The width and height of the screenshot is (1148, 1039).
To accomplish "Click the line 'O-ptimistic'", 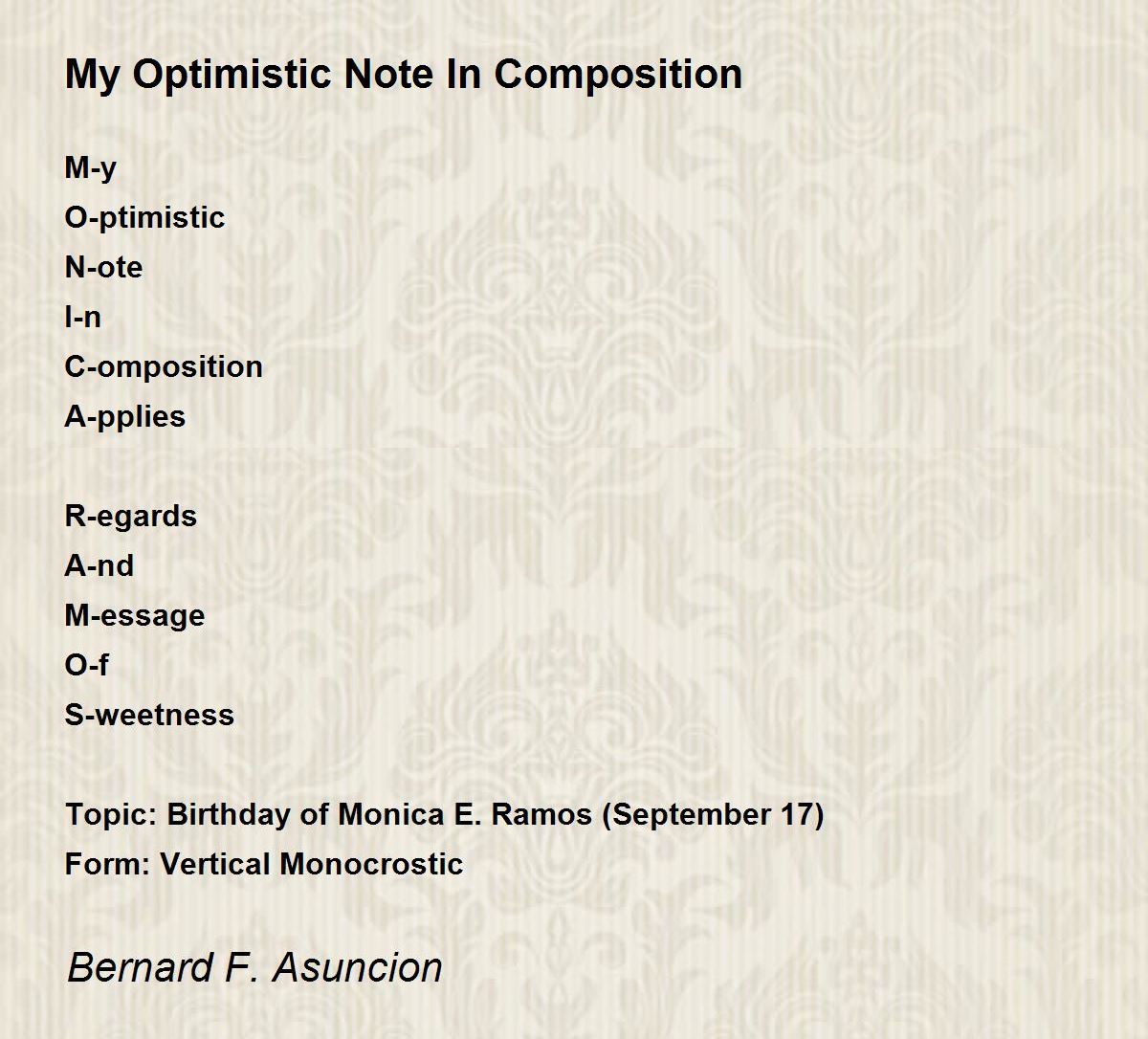I will (144, 218).
